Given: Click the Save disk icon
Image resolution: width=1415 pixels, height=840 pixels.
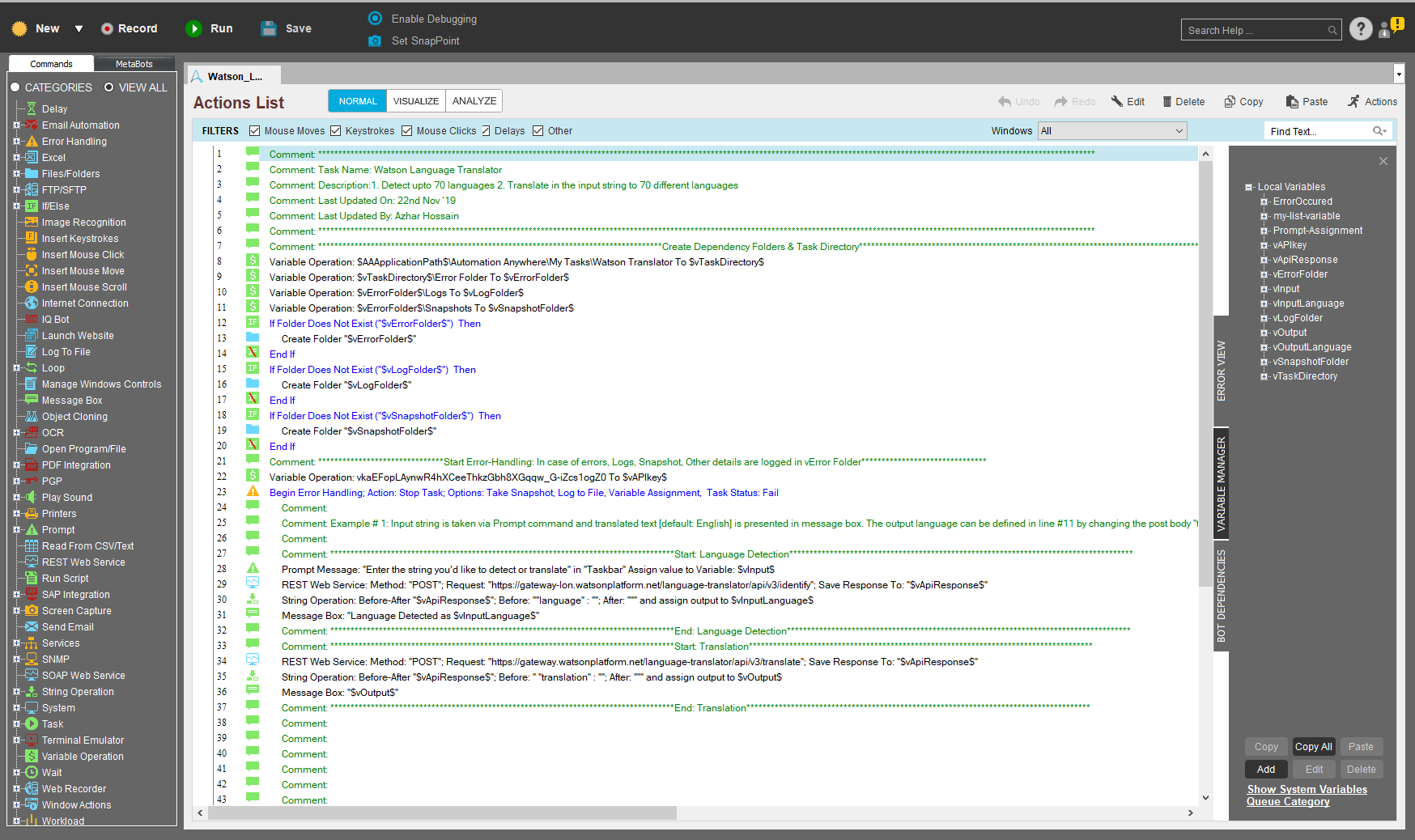Looking at the screenshot, I should [x=269, y=28].
